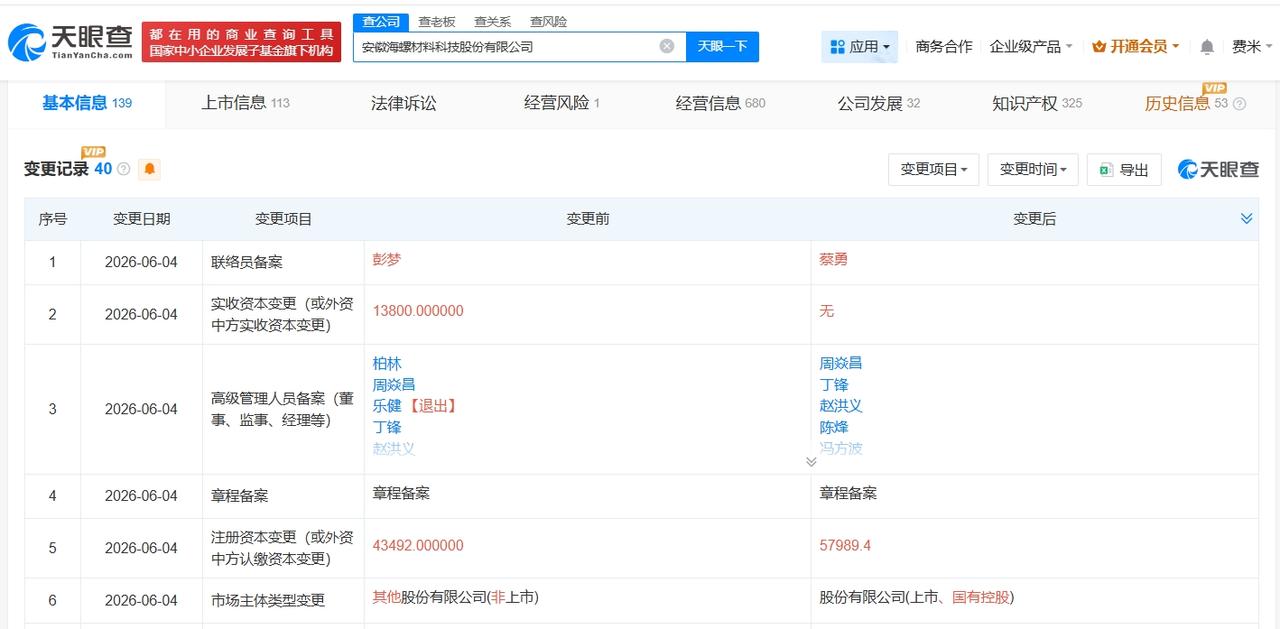
Task: Switch to the 查风险 search tab
Action: point(548,21)
